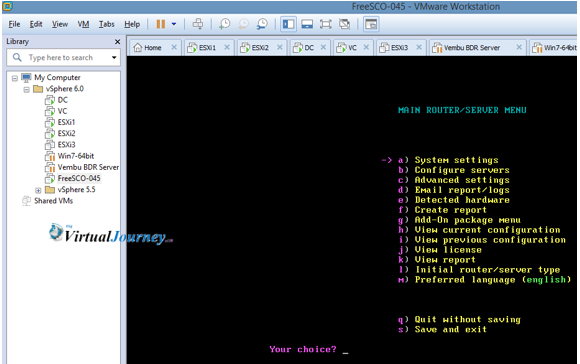
Task: Click the library search field
Action: coord(64,58)
